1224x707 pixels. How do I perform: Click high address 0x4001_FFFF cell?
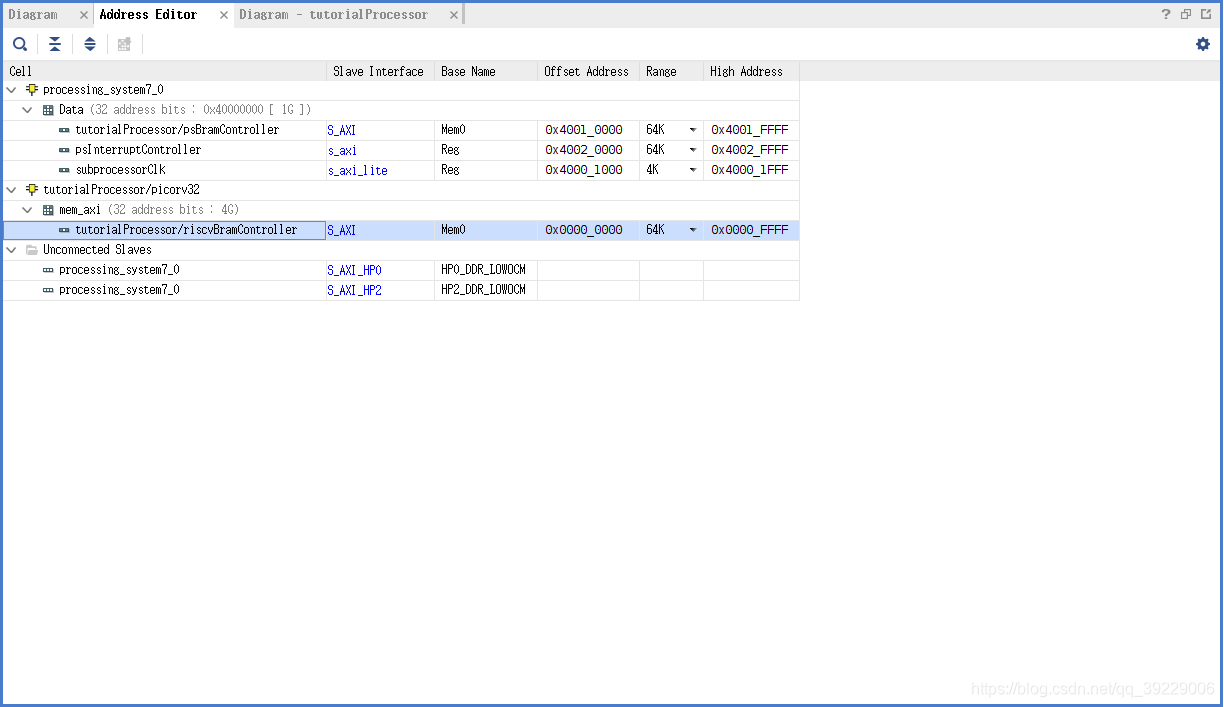point(751,130)
